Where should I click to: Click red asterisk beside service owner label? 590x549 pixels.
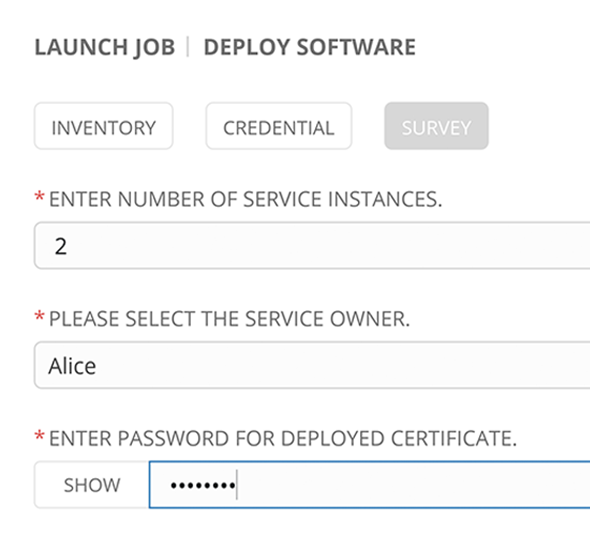pos(40,316)
